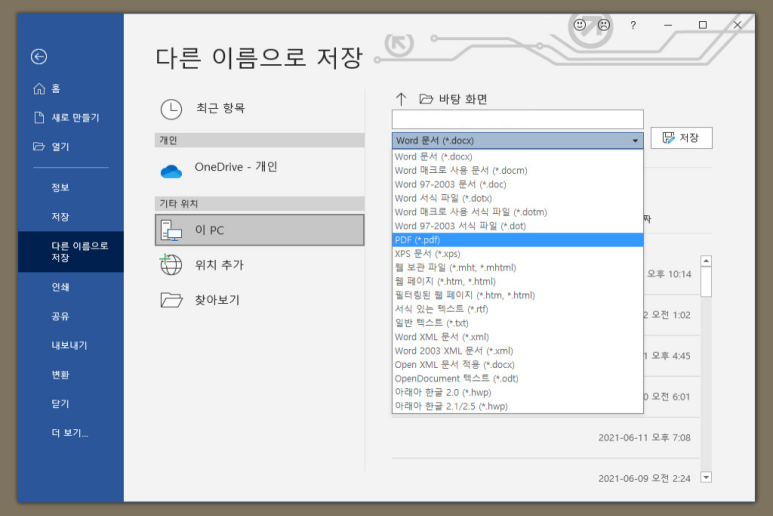773x516 pixels.
Task: Click the 찾아보기 folder icon
Action: coord(171,300)
